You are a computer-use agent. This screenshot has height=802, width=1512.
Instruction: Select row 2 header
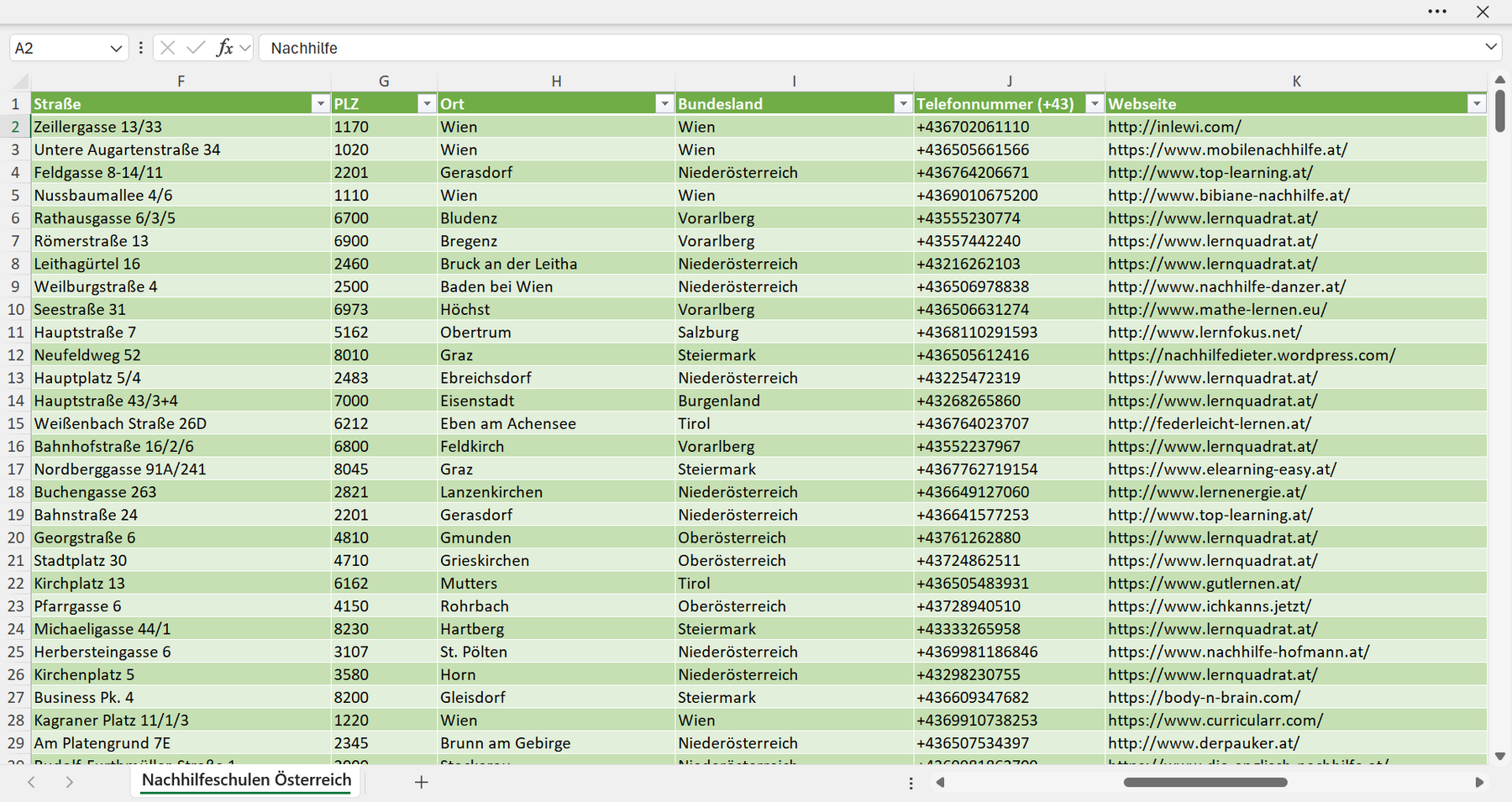pos(15,127)
